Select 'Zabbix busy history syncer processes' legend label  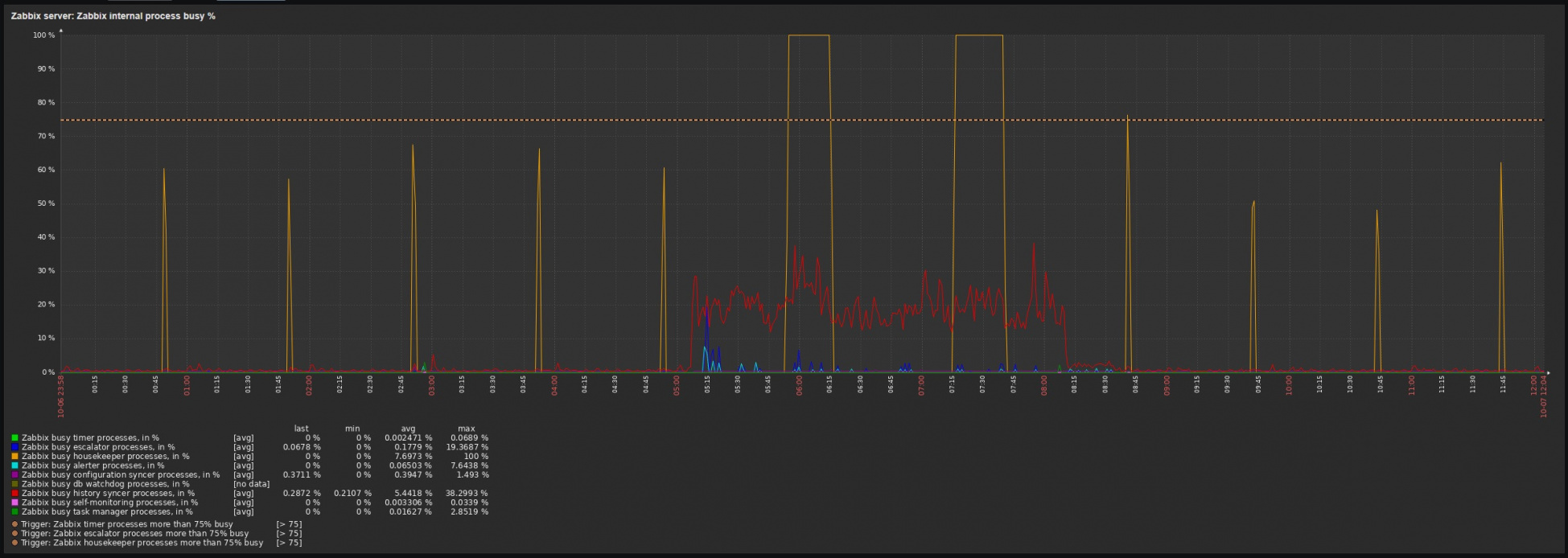click(108, 494)
